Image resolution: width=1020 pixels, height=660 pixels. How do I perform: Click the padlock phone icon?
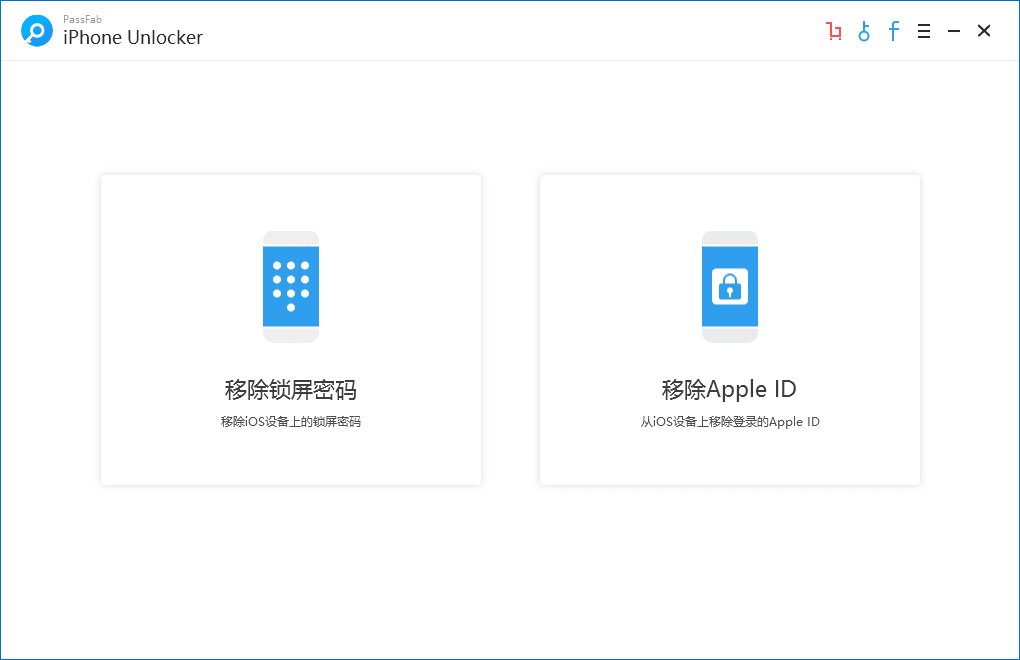[x=730, y=287]
